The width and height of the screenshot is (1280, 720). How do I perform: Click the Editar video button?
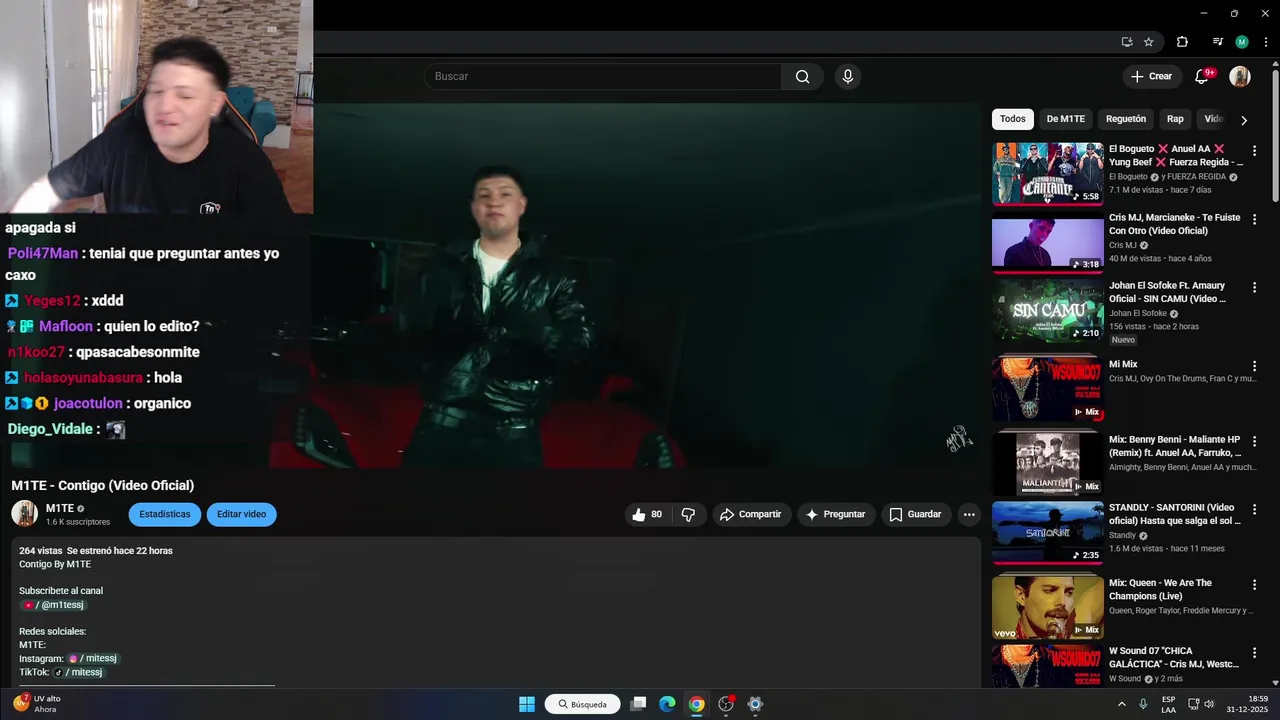pyautogui.click(x=241, y=514)
